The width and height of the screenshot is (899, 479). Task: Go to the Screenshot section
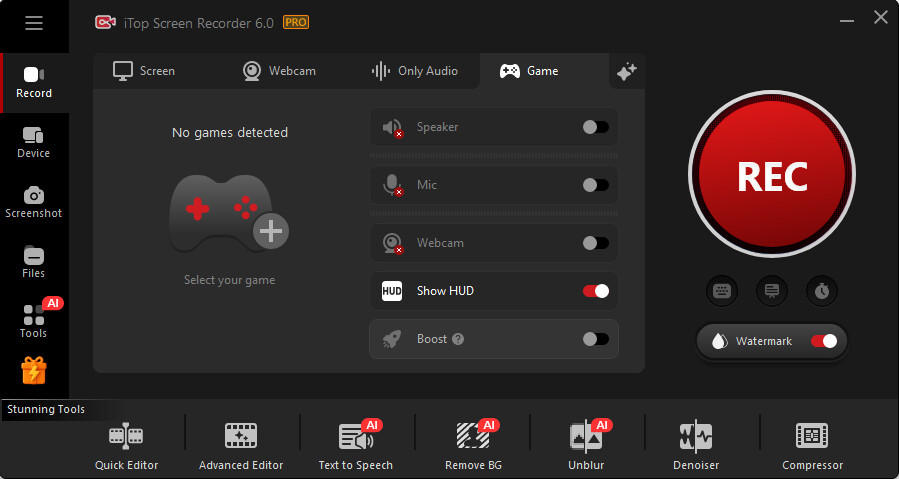(x=33, y=202)
